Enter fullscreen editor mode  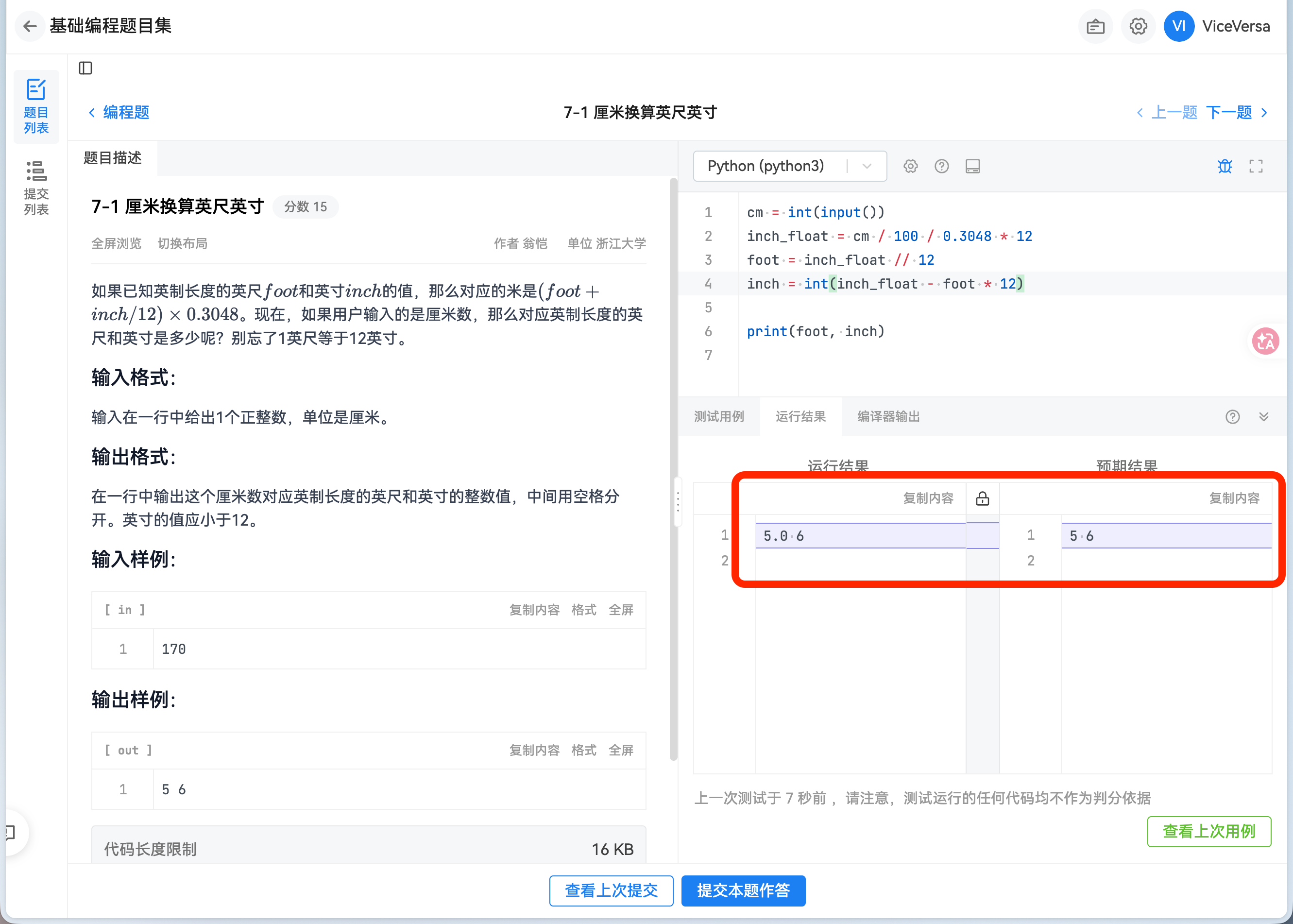(x=1256, y=166)
